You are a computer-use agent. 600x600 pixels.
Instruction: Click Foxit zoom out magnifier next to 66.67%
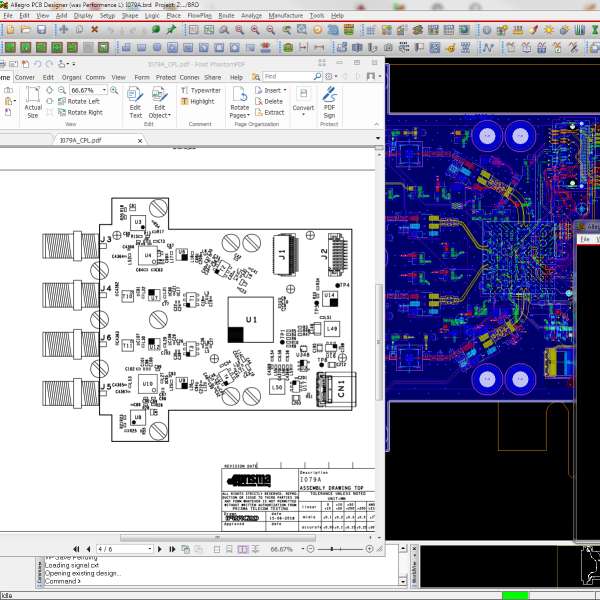coord(62,90)
